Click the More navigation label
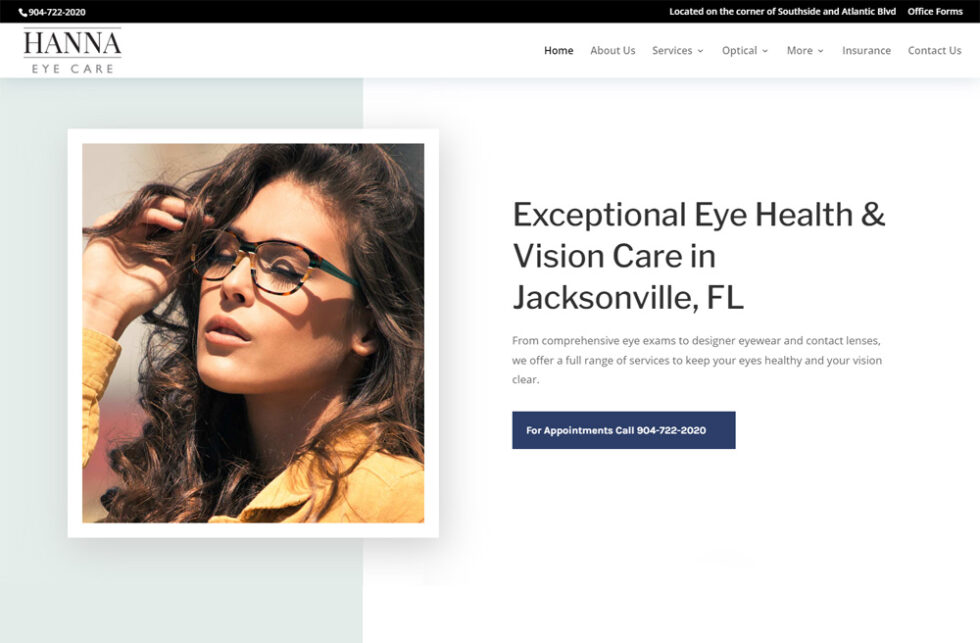This screenshot has height=643, width=980. point(801,50)
